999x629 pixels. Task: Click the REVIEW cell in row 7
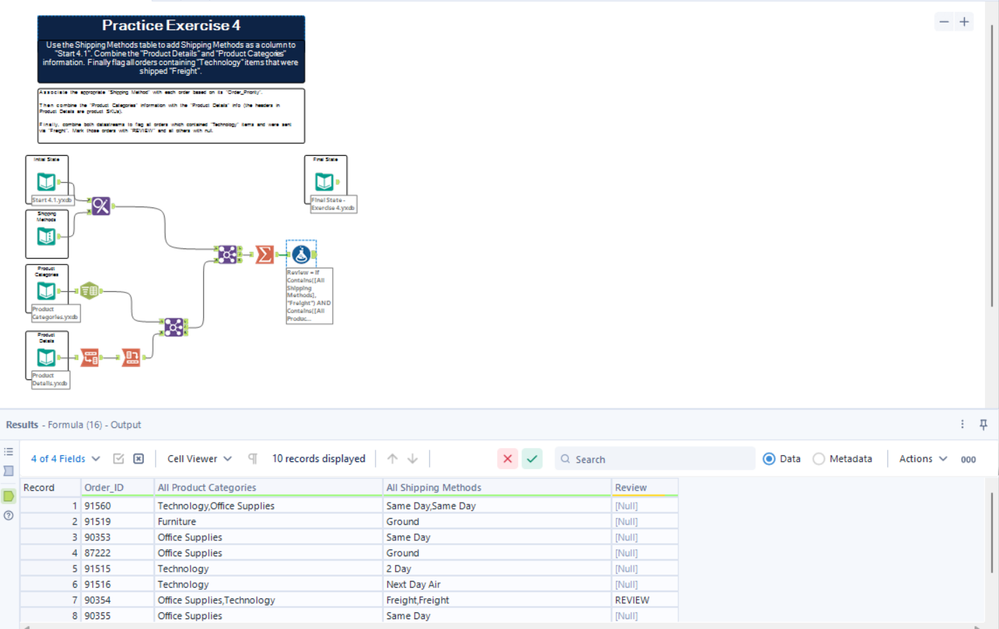(x=645, y=600)
